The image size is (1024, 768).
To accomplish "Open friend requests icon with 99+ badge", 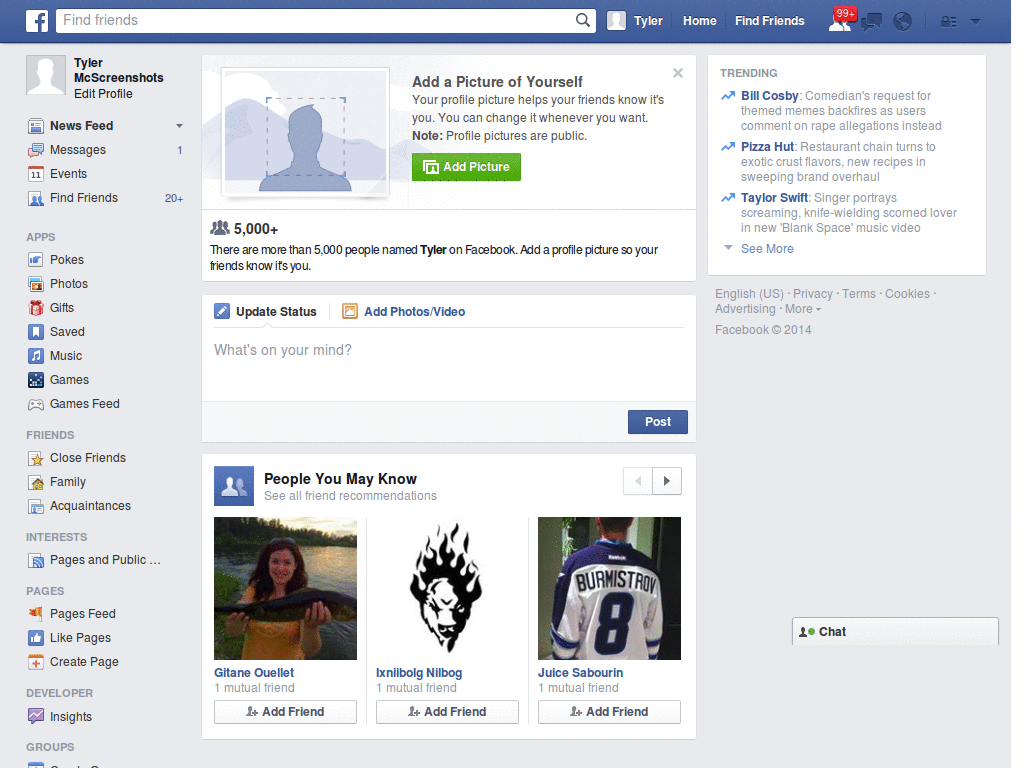I will (x=840, y=21).
